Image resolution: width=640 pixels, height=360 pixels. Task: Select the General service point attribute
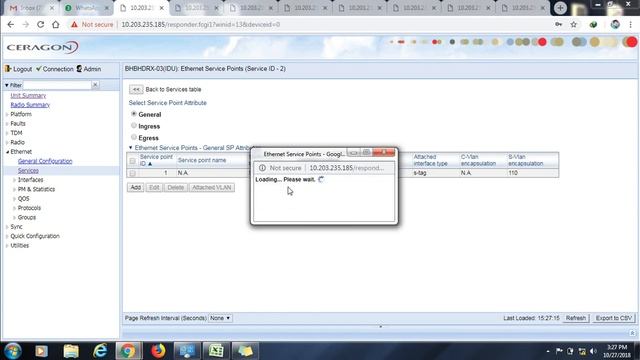pos(134,114)
